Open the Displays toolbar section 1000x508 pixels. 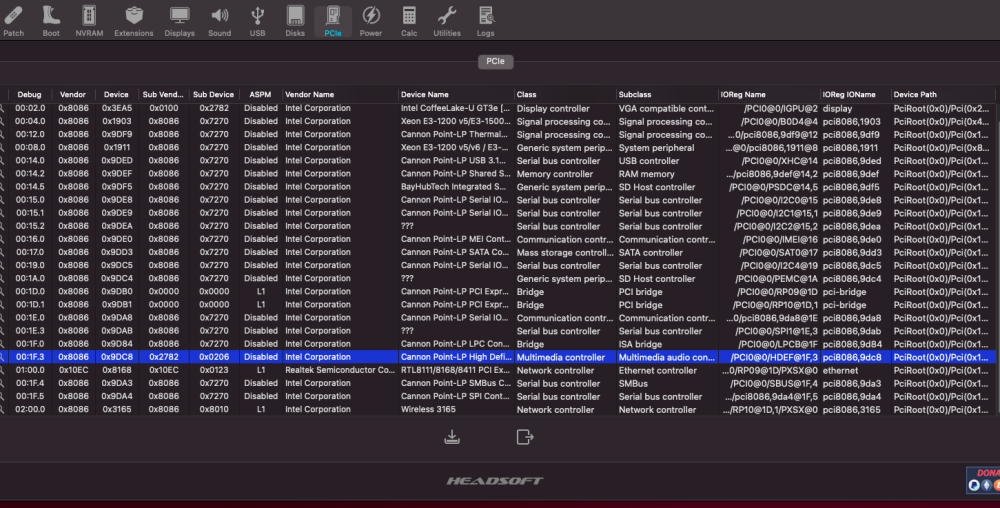coord(179,20)
